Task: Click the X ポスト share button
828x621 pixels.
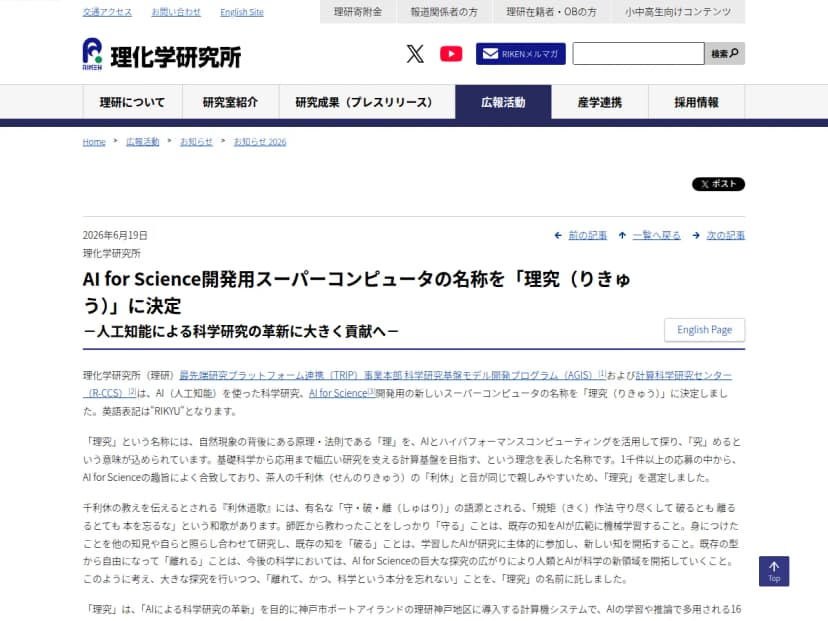Action: tap(718, 184)
